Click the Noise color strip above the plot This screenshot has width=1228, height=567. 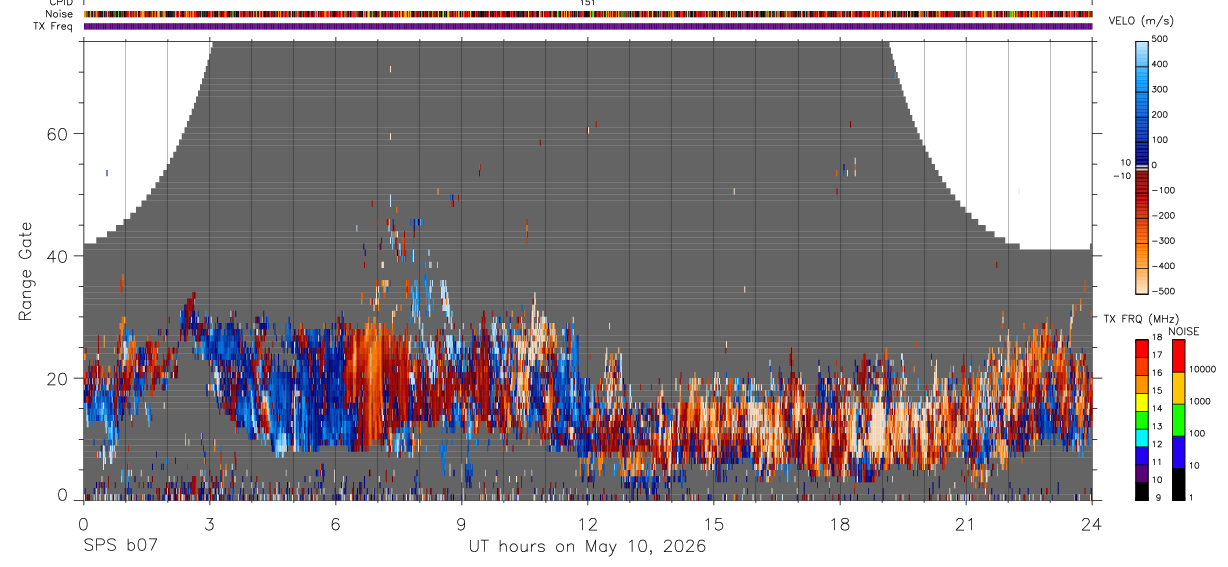click(x=588, y=14)
